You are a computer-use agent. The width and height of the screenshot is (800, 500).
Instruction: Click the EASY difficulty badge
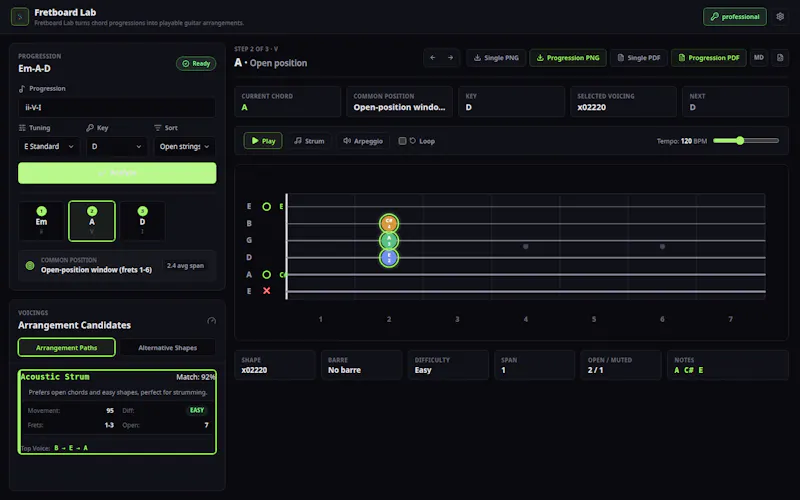pyautogui.click(x=197, y=410)
